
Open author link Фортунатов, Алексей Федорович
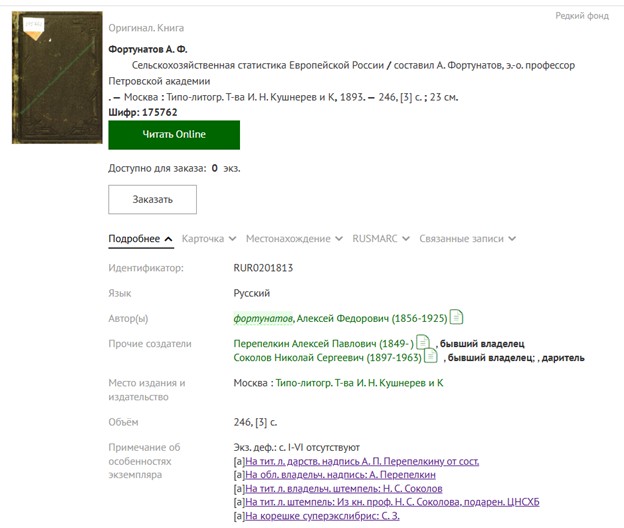(x=339, y=318)
